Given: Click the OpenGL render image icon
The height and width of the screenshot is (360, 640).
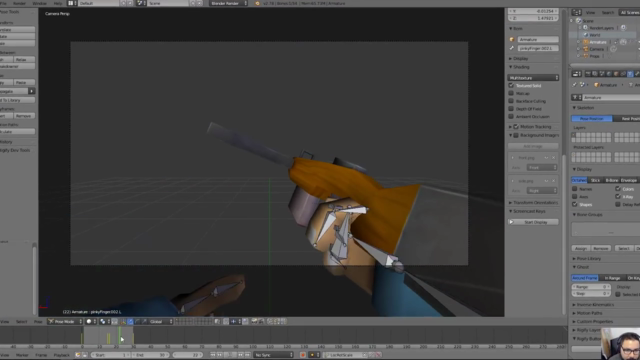Looking at the screenshot, I should (254, 322).
